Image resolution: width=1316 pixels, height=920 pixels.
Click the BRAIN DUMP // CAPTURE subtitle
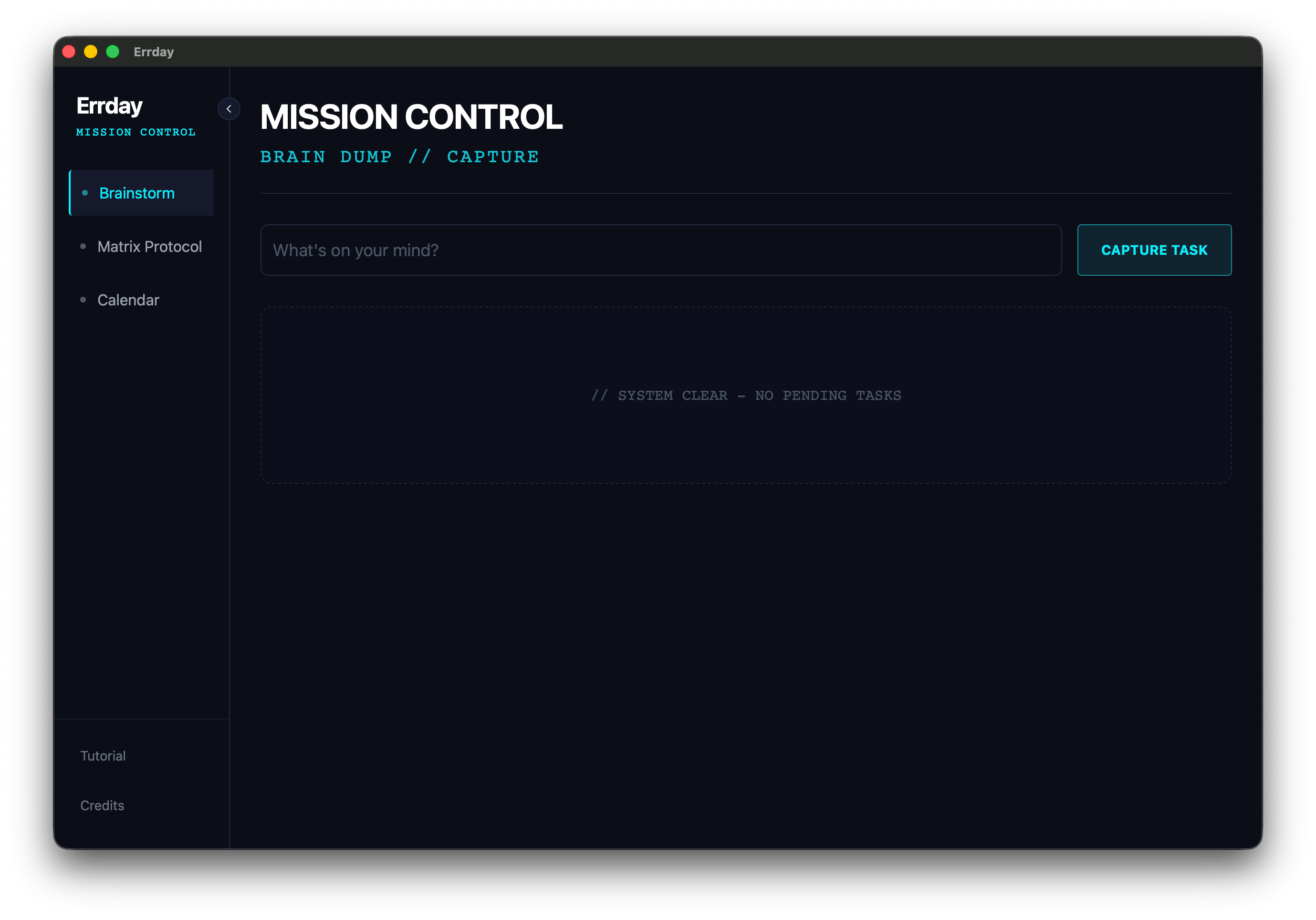click(x=399, y=157)
